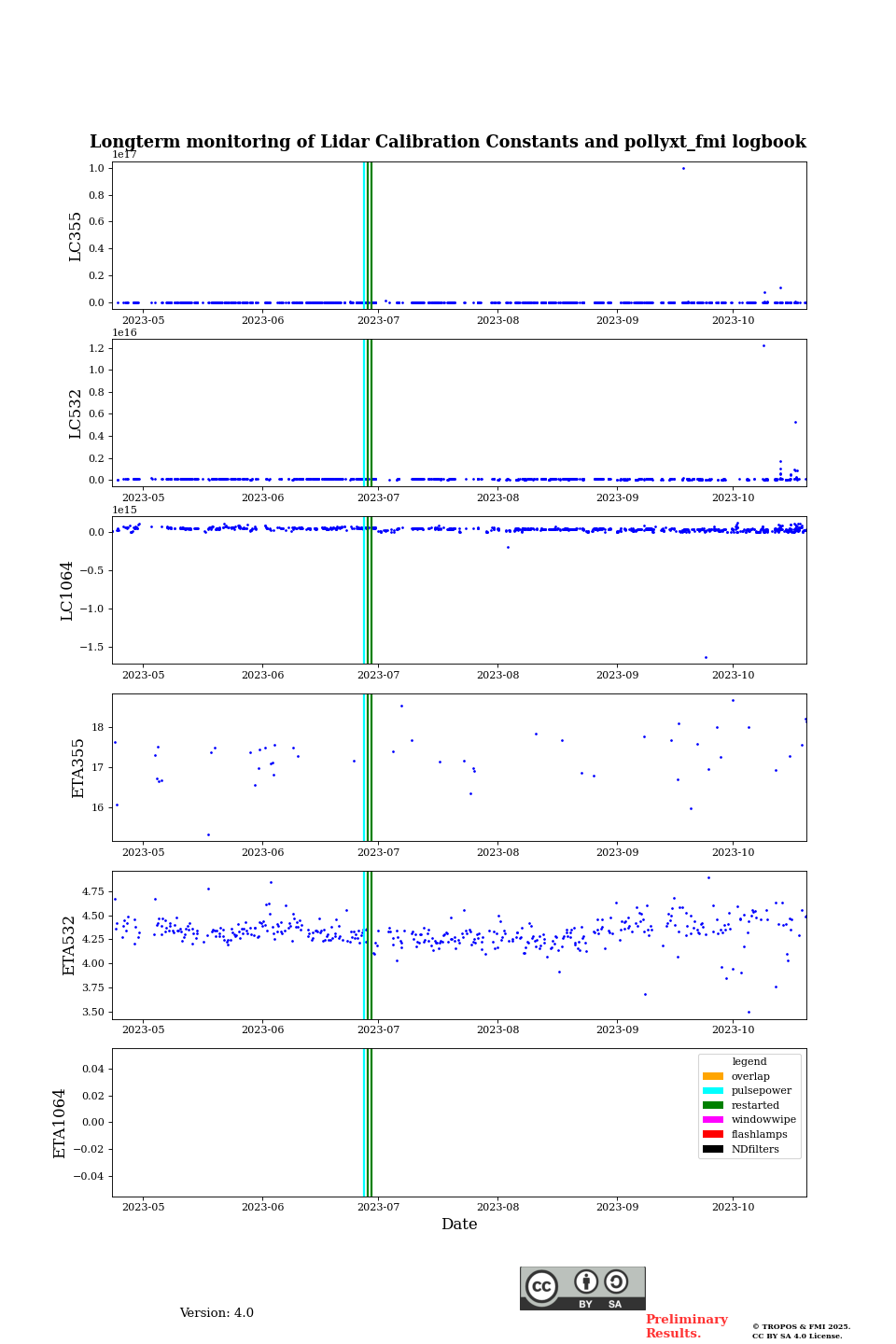Click the Creative Commons CC logo icon
Image resolution: width=896 pixels, height=1344 pixels.
click(x=541, y=1286)
